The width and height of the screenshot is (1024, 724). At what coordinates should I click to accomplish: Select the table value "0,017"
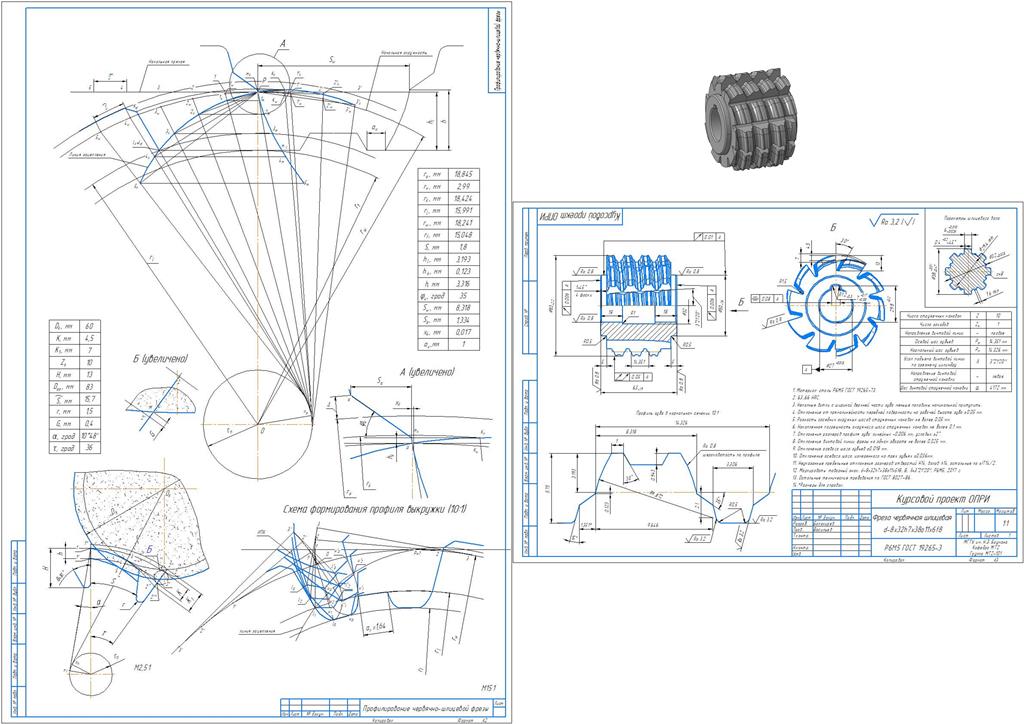(x=462, y=332)
